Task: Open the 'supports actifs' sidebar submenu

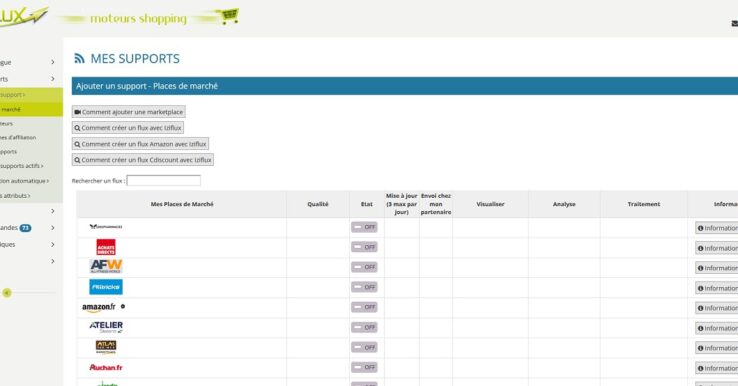Action: pyautogui.click(x=22, y=166)
